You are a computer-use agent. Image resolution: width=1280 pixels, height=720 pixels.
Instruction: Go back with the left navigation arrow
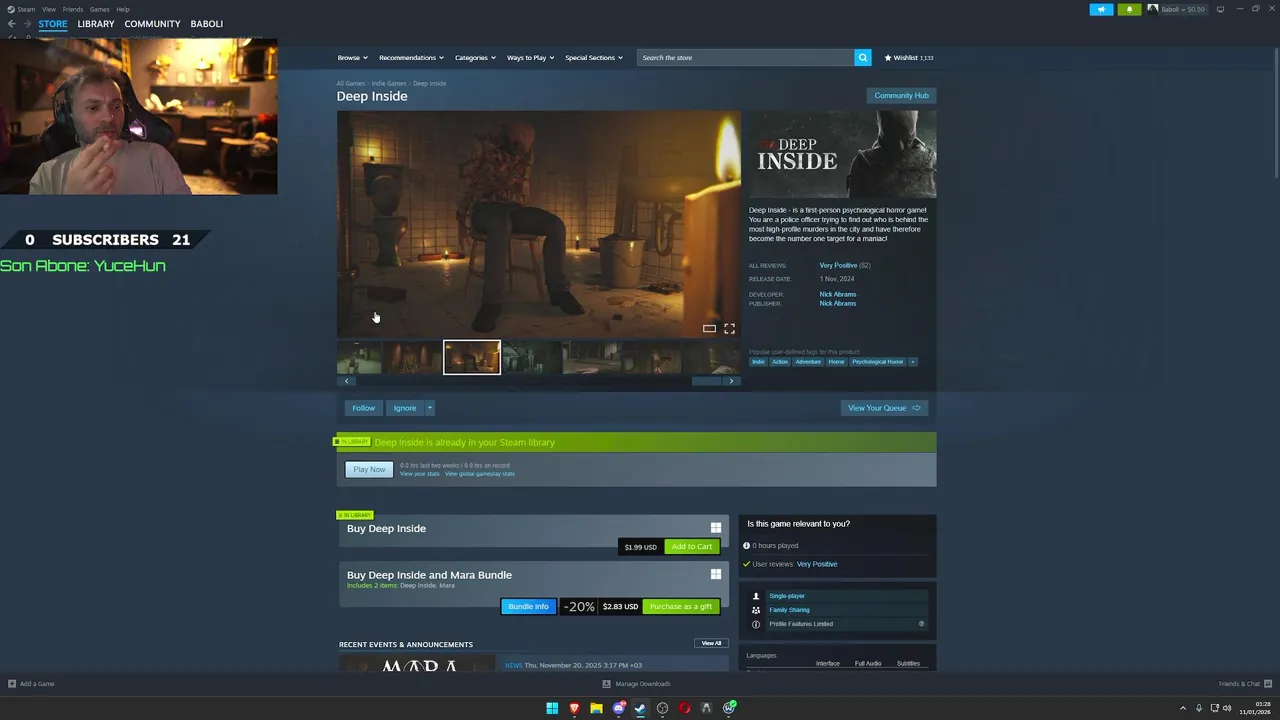click(12, 24)
